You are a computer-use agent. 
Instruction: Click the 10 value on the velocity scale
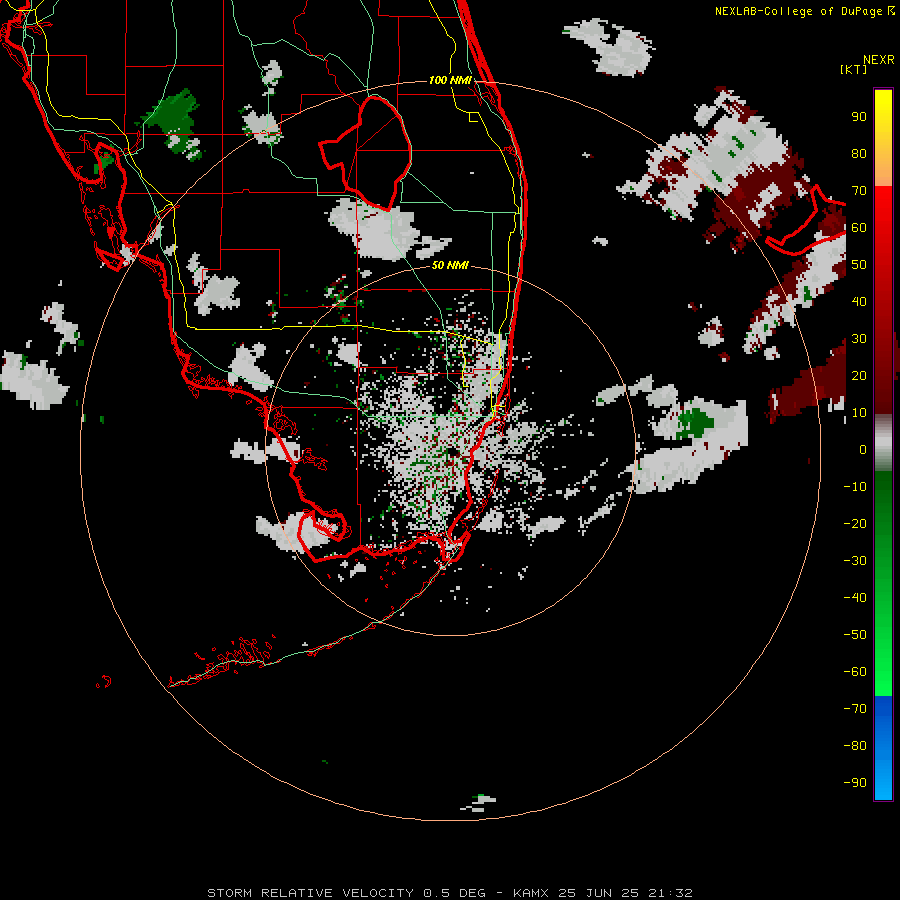859,413
